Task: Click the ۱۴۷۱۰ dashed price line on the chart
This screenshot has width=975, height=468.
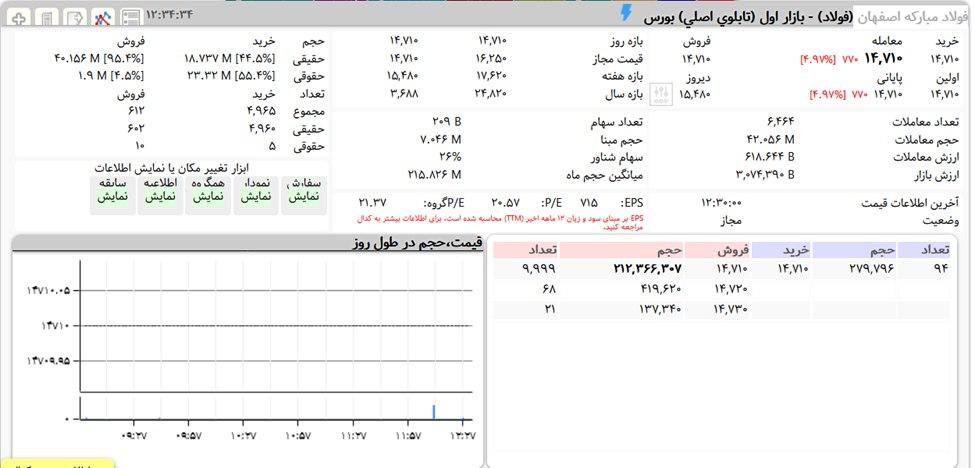Action: pos(277,326)
